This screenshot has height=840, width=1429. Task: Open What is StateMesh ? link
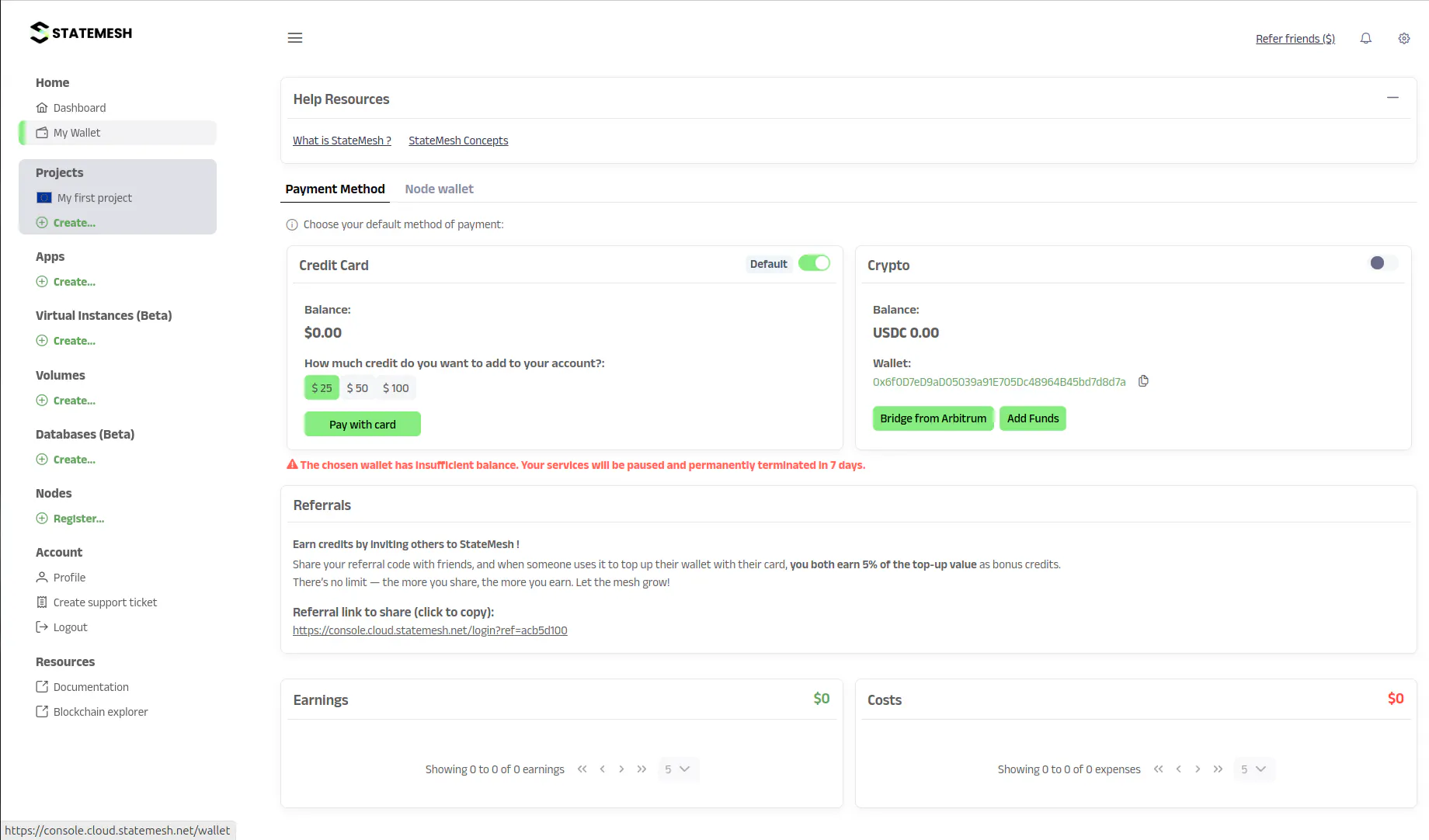tap(342, 141)
